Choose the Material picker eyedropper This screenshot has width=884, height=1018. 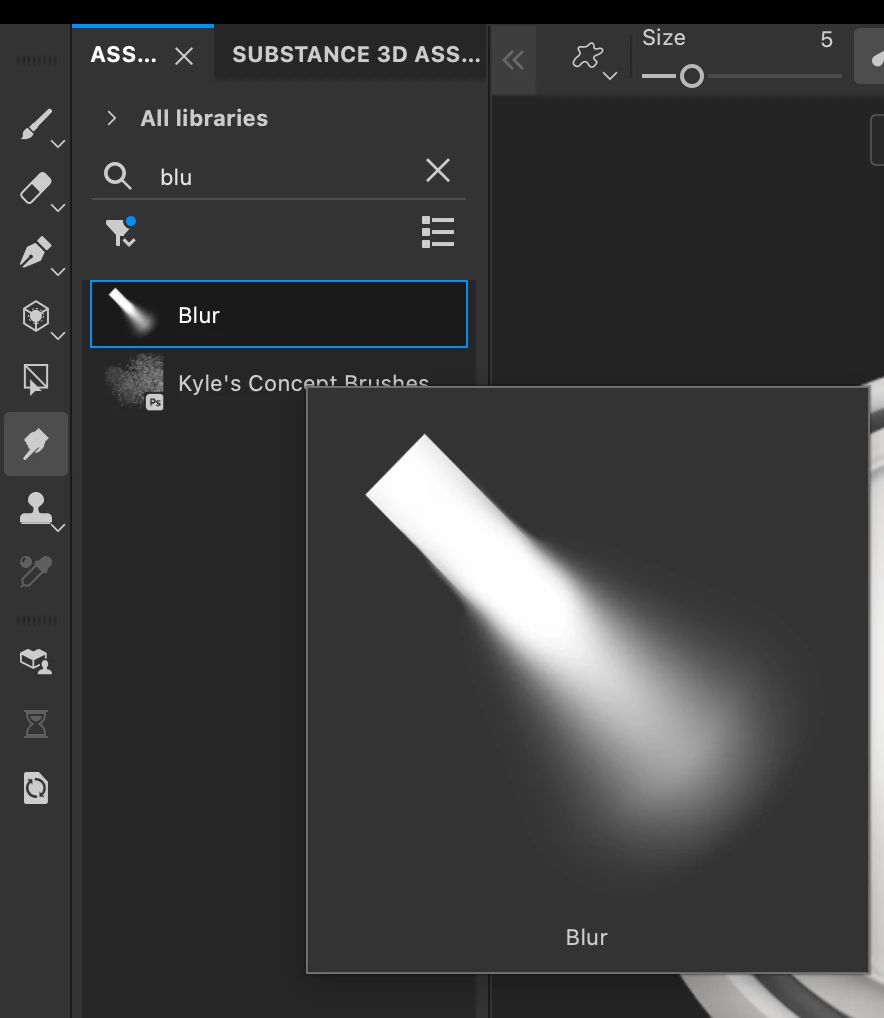tap(35, 571)
